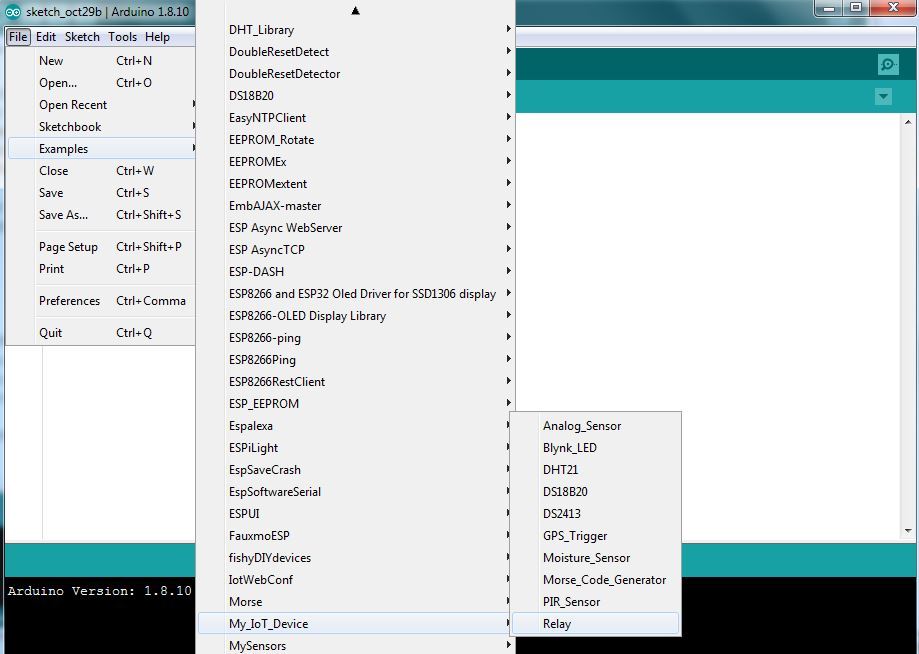Expand the DHT_Library examples
The width and height of the screenshot is (919, 654).
tap(356, 29)
